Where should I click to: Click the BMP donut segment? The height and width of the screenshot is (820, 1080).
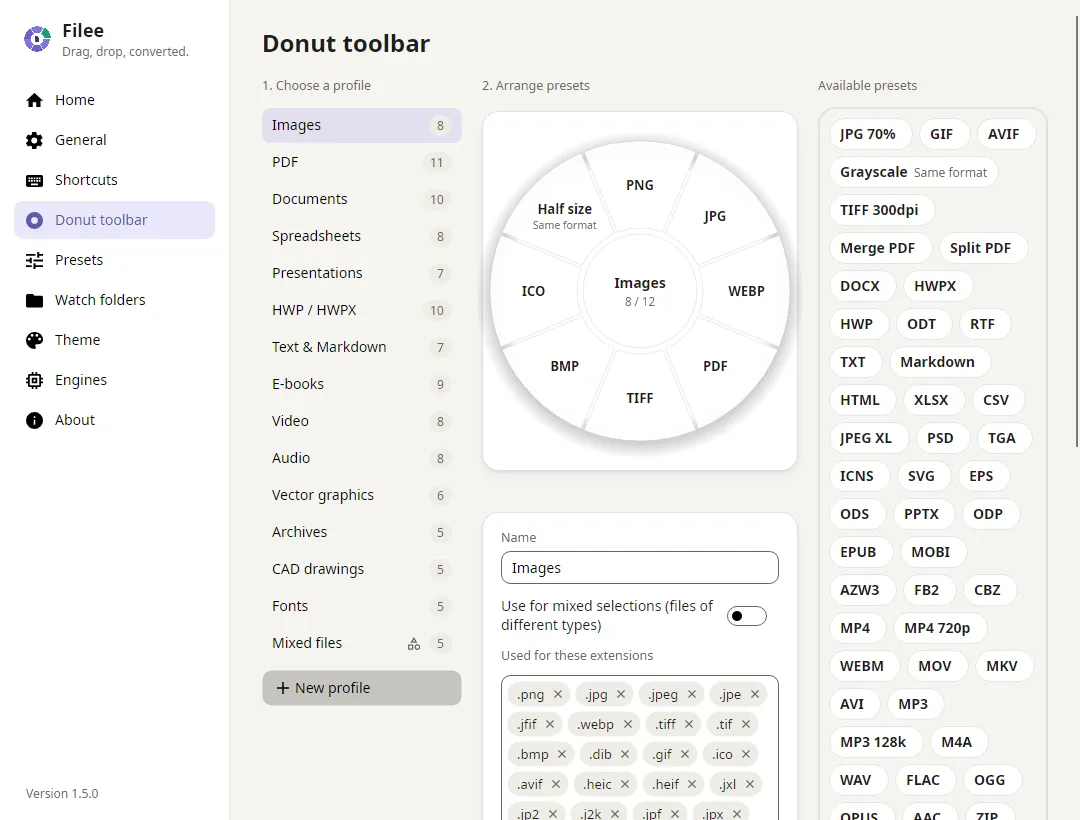(565, 366)
